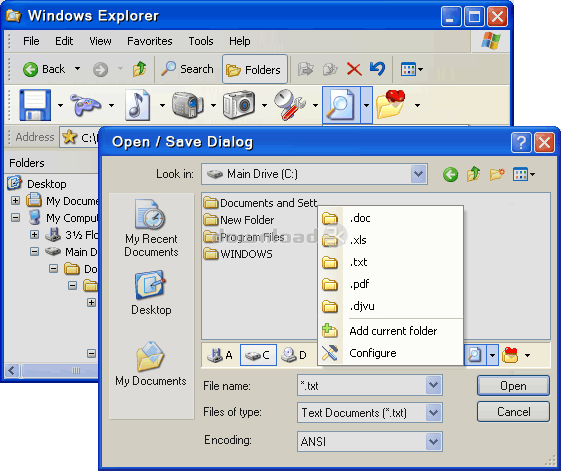
Task: Toggle the Folders pane button
Action: click(255, 69)
